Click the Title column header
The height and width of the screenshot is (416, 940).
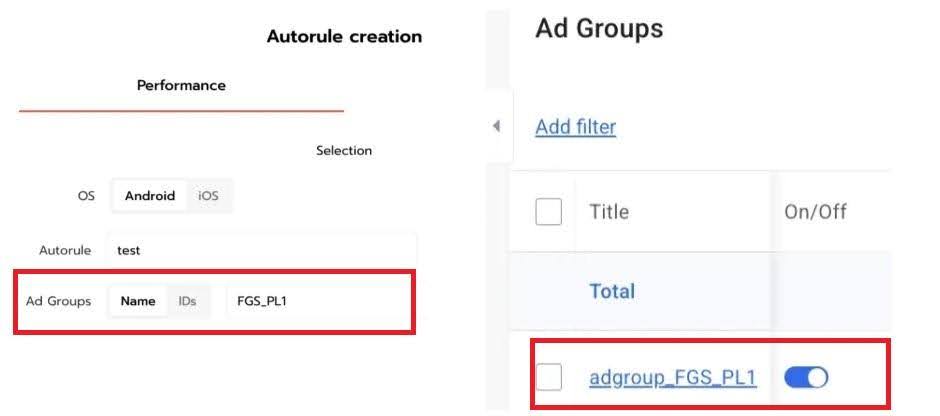click(609, 212)
